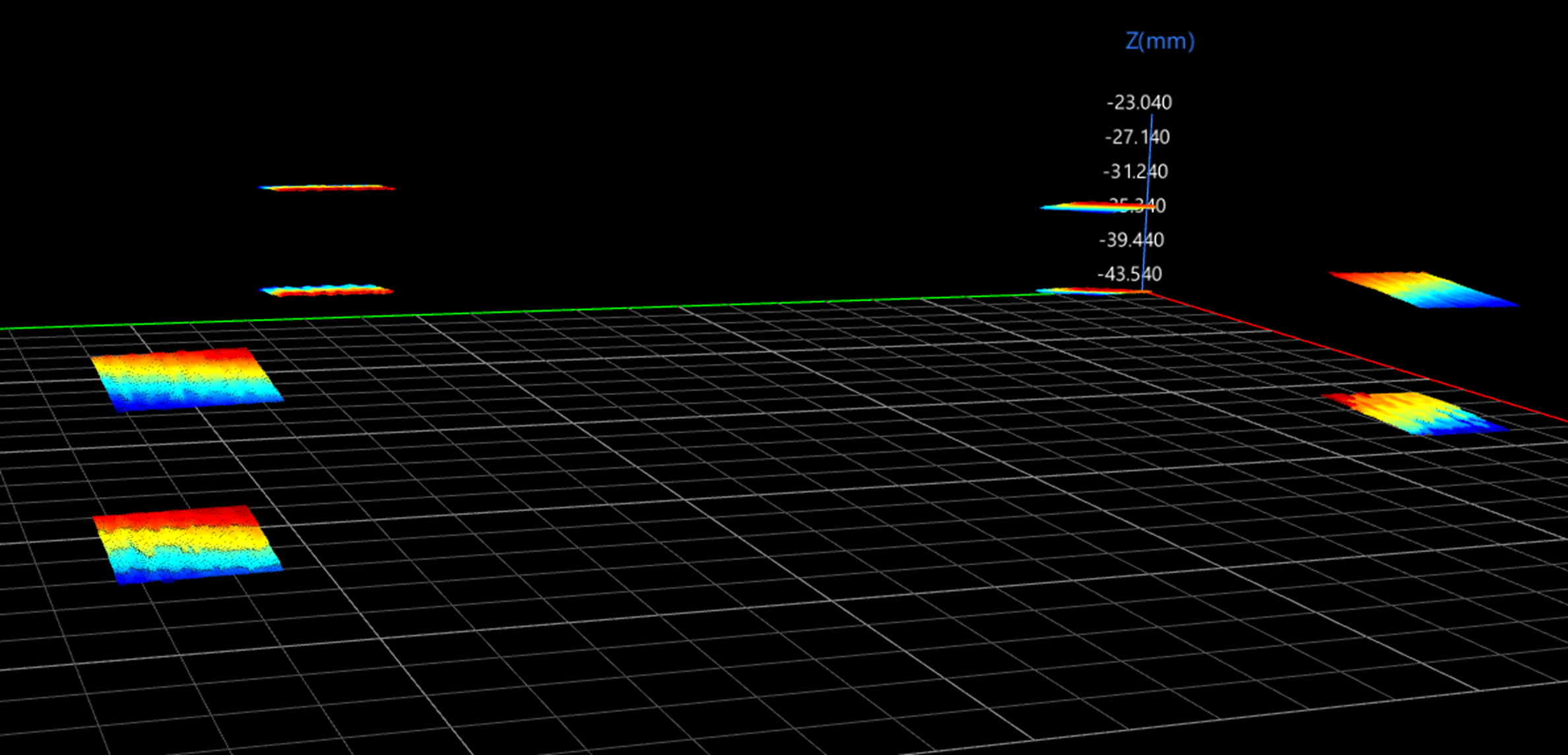Click the thin floating slice at top left

[327, 187]
